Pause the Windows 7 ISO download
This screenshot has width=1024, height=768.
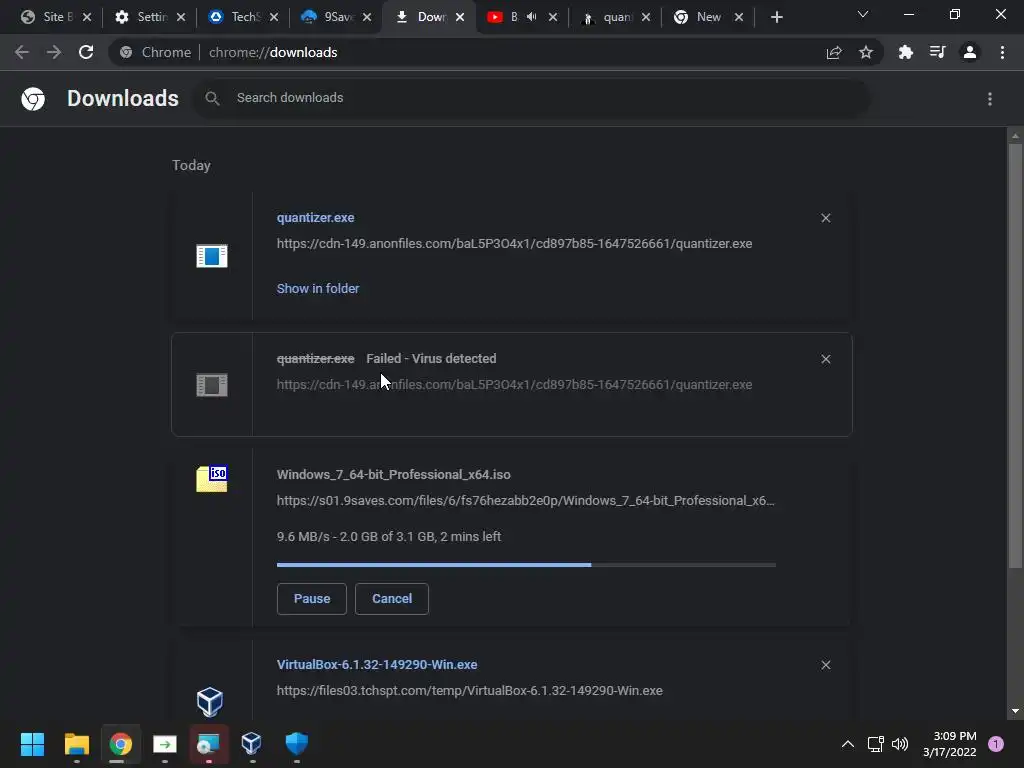click(312, 599)
